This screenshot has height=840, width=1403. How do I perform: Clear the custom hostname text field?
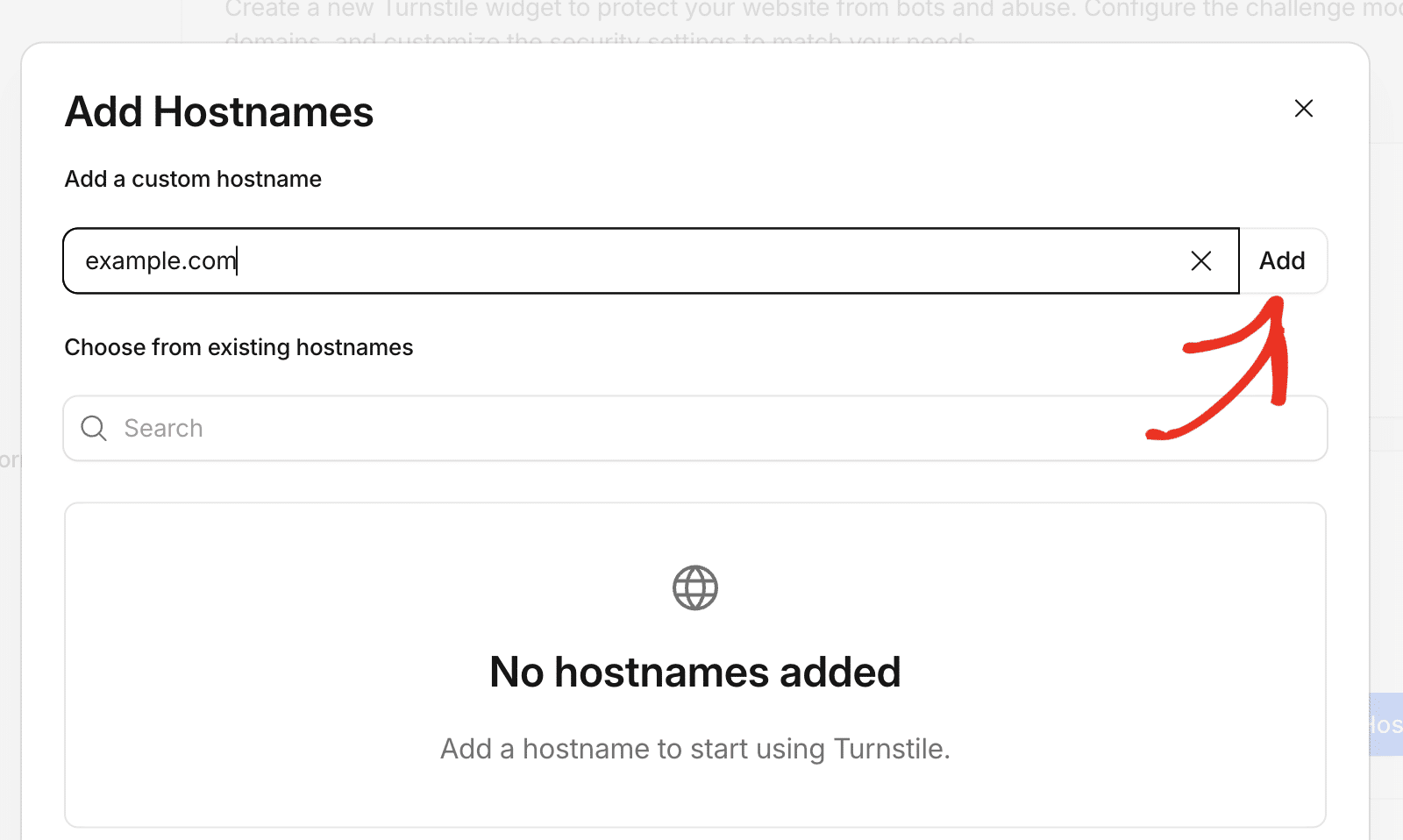(x=1201, y=260)
